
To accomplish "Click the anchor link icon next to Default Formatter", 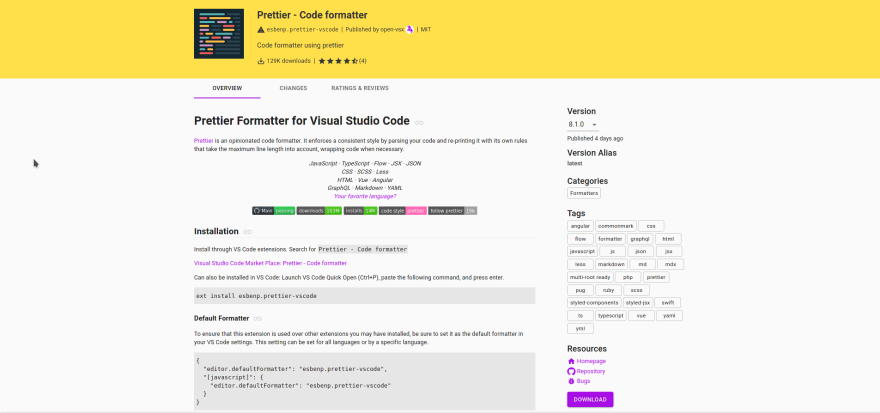I will pos(258,319).
